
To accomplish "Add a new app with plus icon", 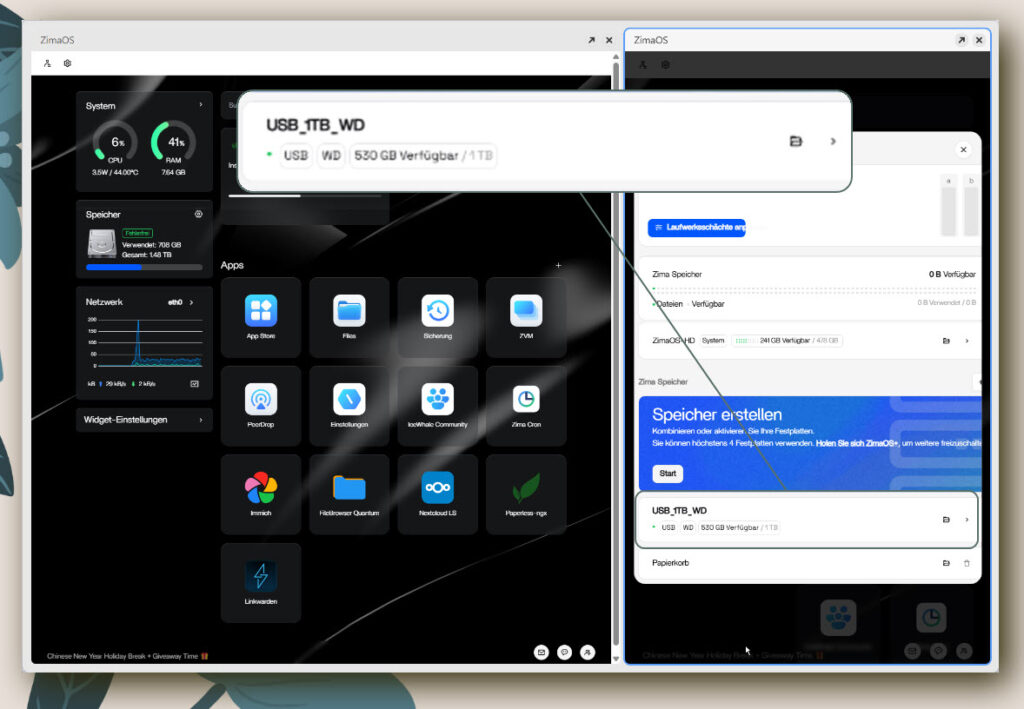I will (x=558, y=265).
